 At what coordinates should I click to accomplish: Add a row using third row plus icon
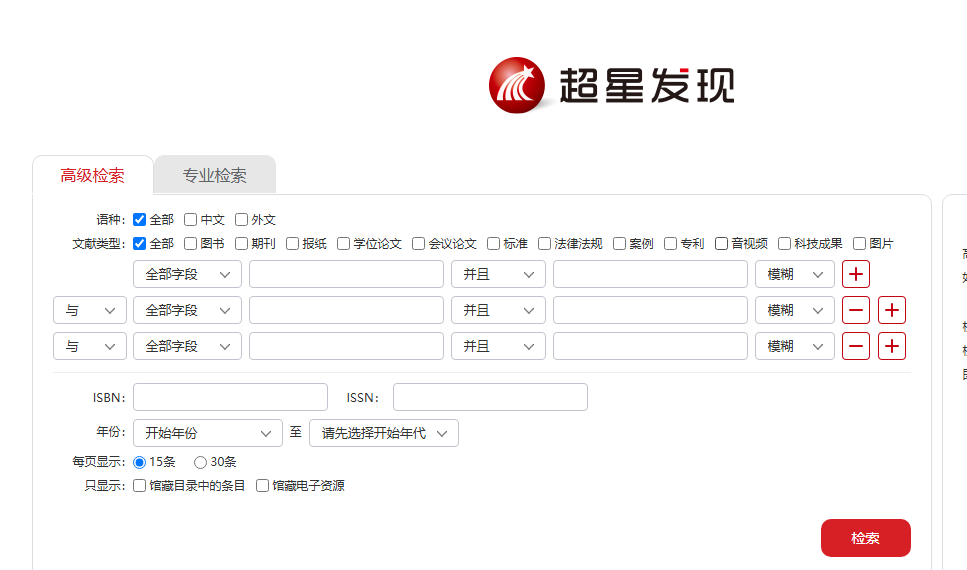[892, 346]
